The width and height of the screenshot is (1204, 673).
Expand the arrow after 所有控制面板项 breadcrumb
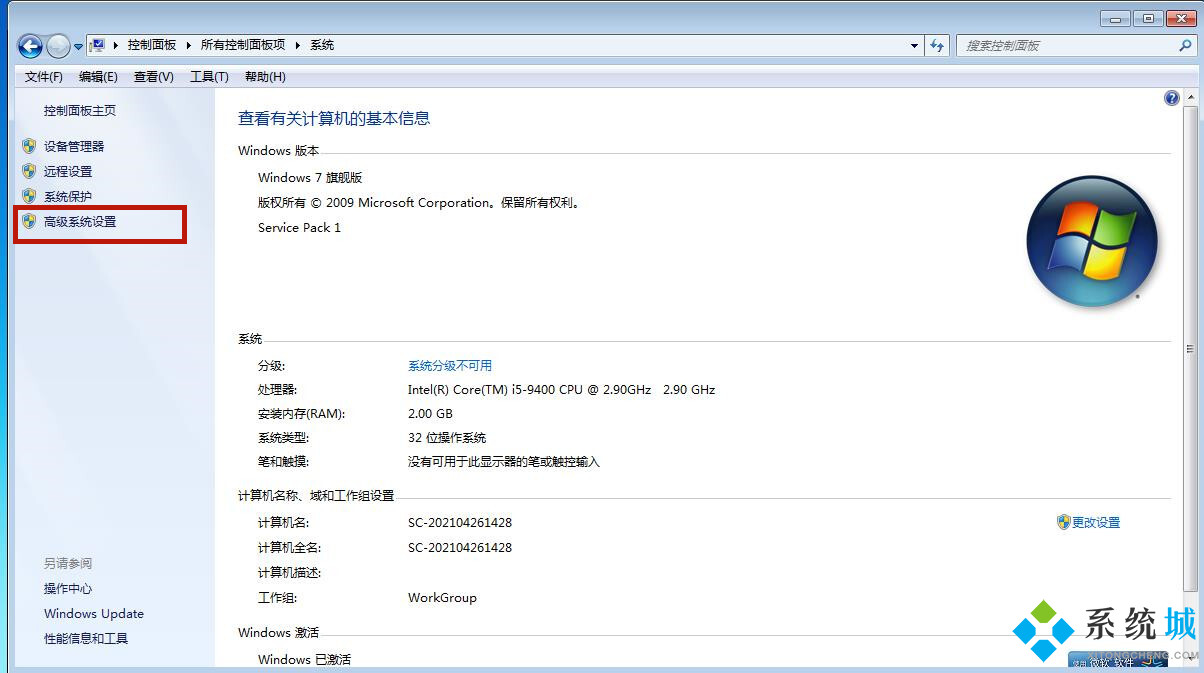298,46
